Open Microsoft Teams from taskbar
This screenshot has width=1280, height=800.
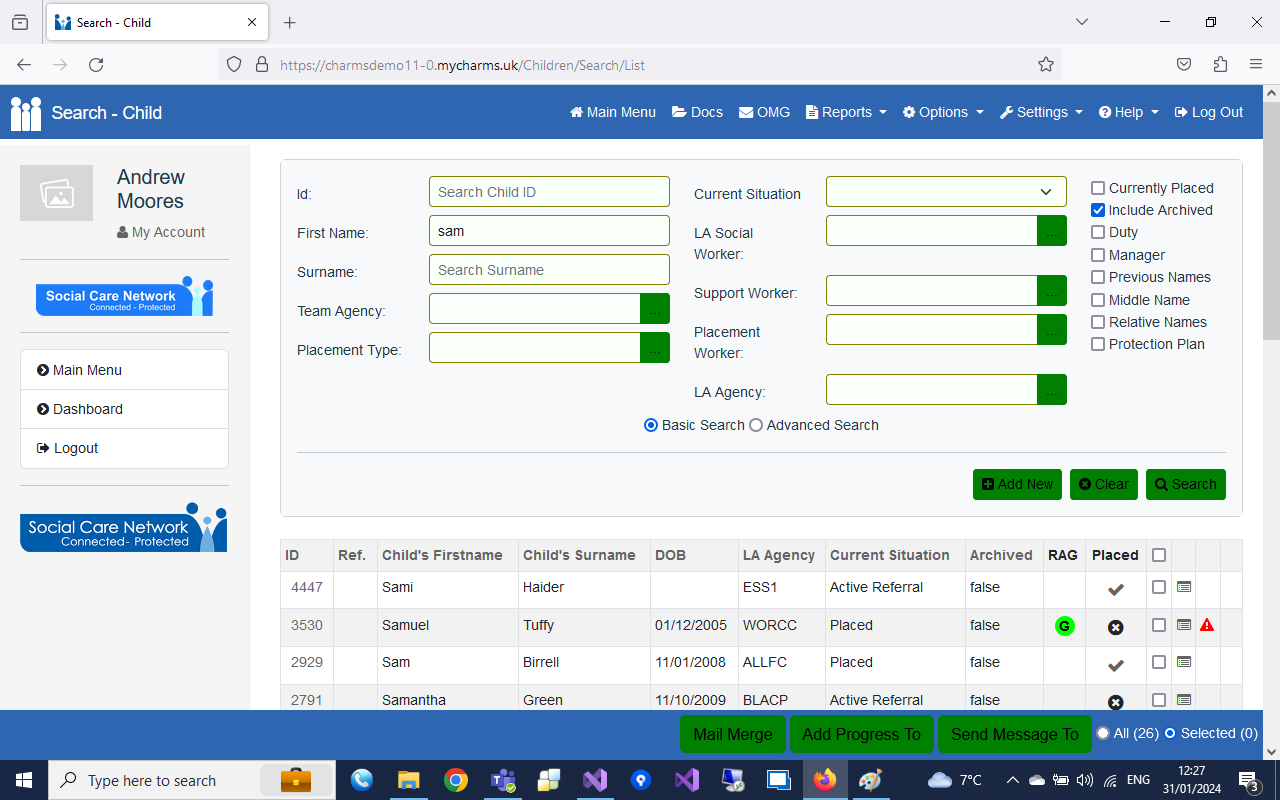click(x=502, y=780)
